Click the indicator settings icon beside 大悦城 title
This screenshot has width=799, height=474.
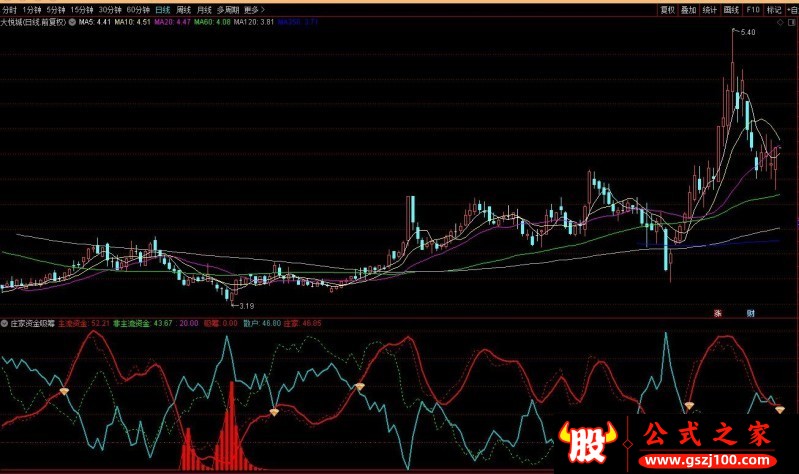(71, 21)
